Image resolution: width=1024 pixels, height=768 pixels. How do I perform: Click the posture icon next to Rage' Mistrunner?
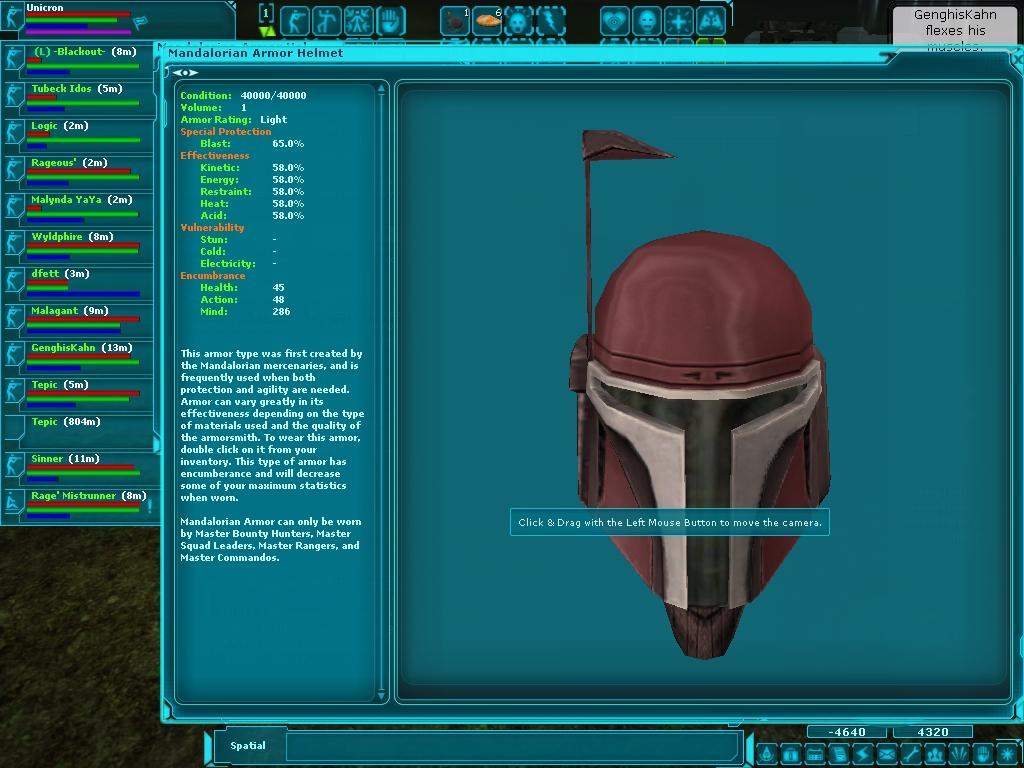click(14, 503)
